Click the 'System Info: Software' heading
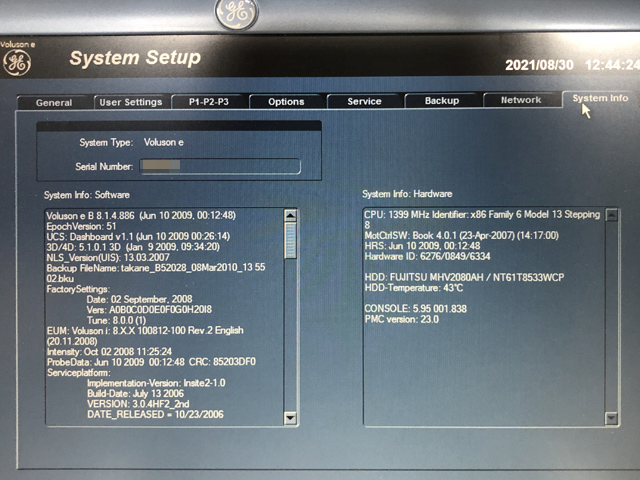The width and height of the screenshot is (640, 480). click(87, 195)
